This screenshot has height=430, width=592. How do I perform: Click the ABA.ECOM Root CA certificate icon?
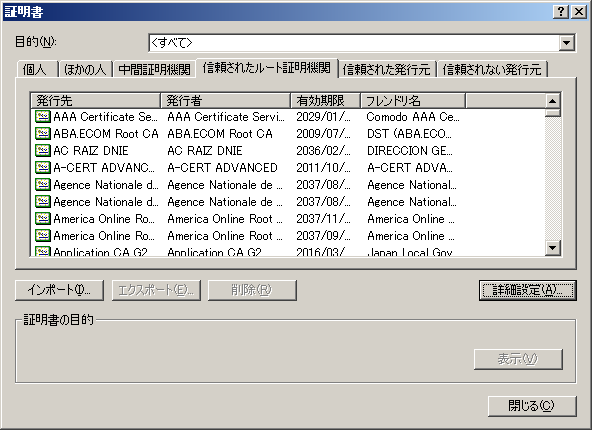[43, 133]
